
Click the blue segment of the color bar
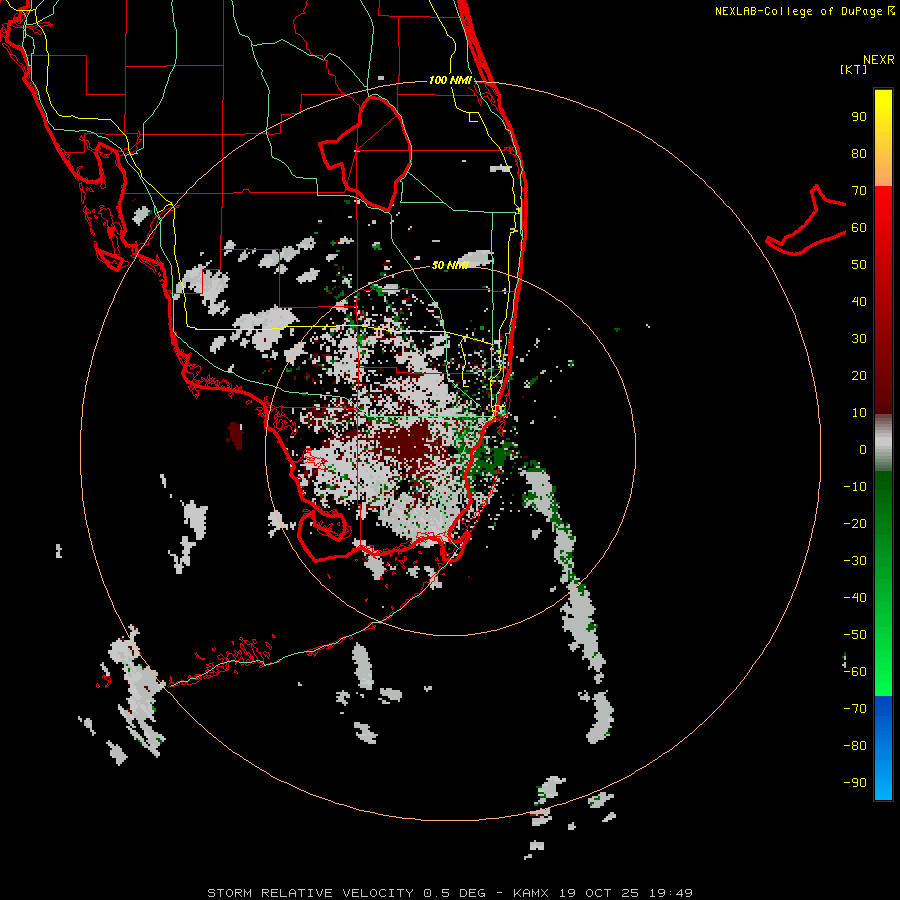click(x=883, y=747)
